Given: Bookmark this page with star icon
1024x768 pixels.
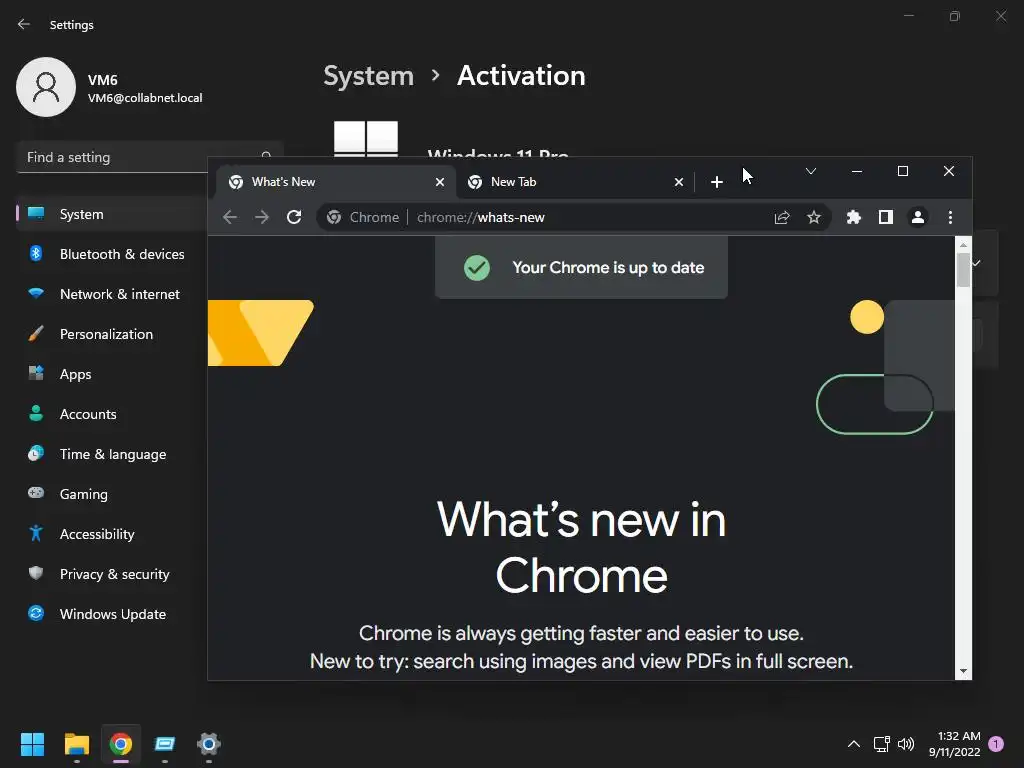Looking at the screenshot, I should pos(814,217).
